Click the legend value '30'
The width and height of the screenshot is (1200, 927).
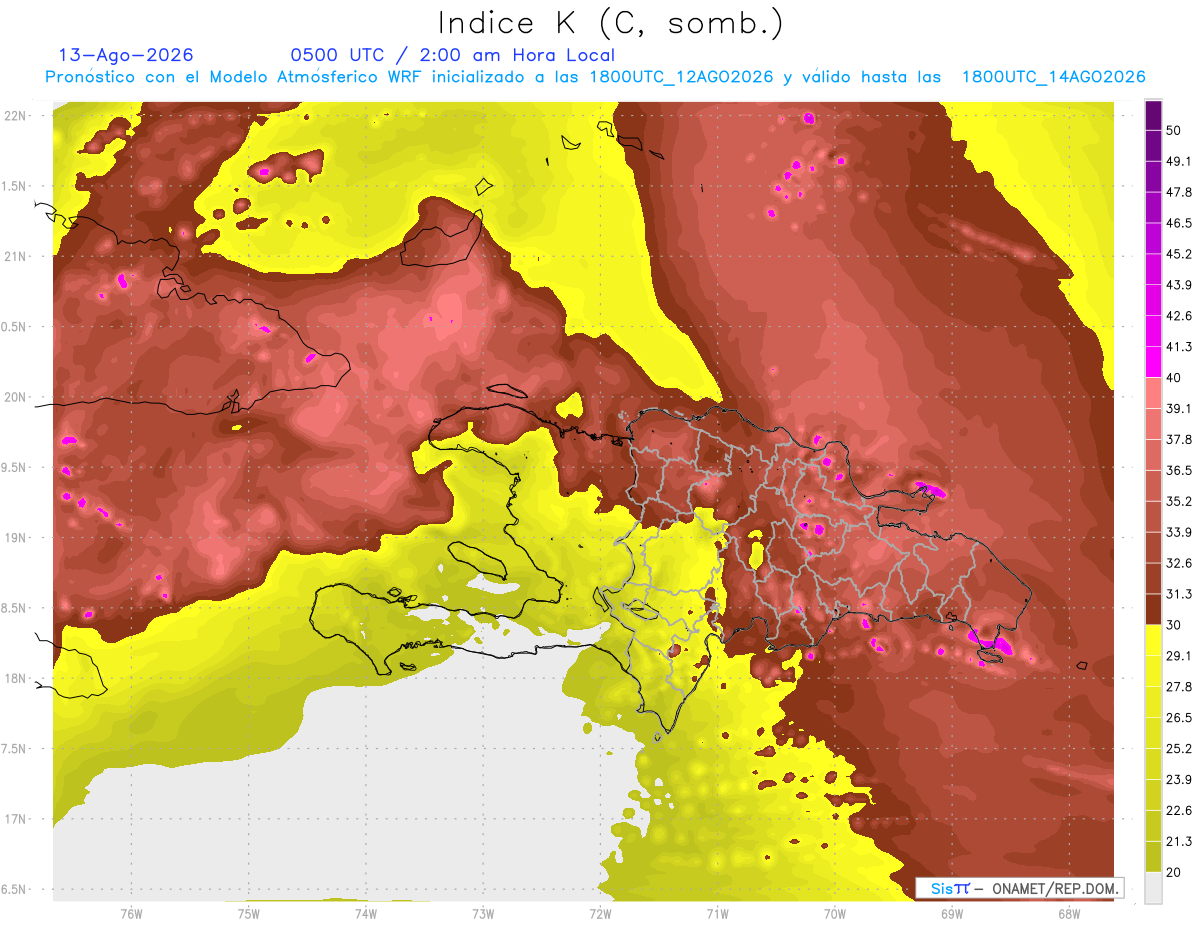tap(1174, 625)
